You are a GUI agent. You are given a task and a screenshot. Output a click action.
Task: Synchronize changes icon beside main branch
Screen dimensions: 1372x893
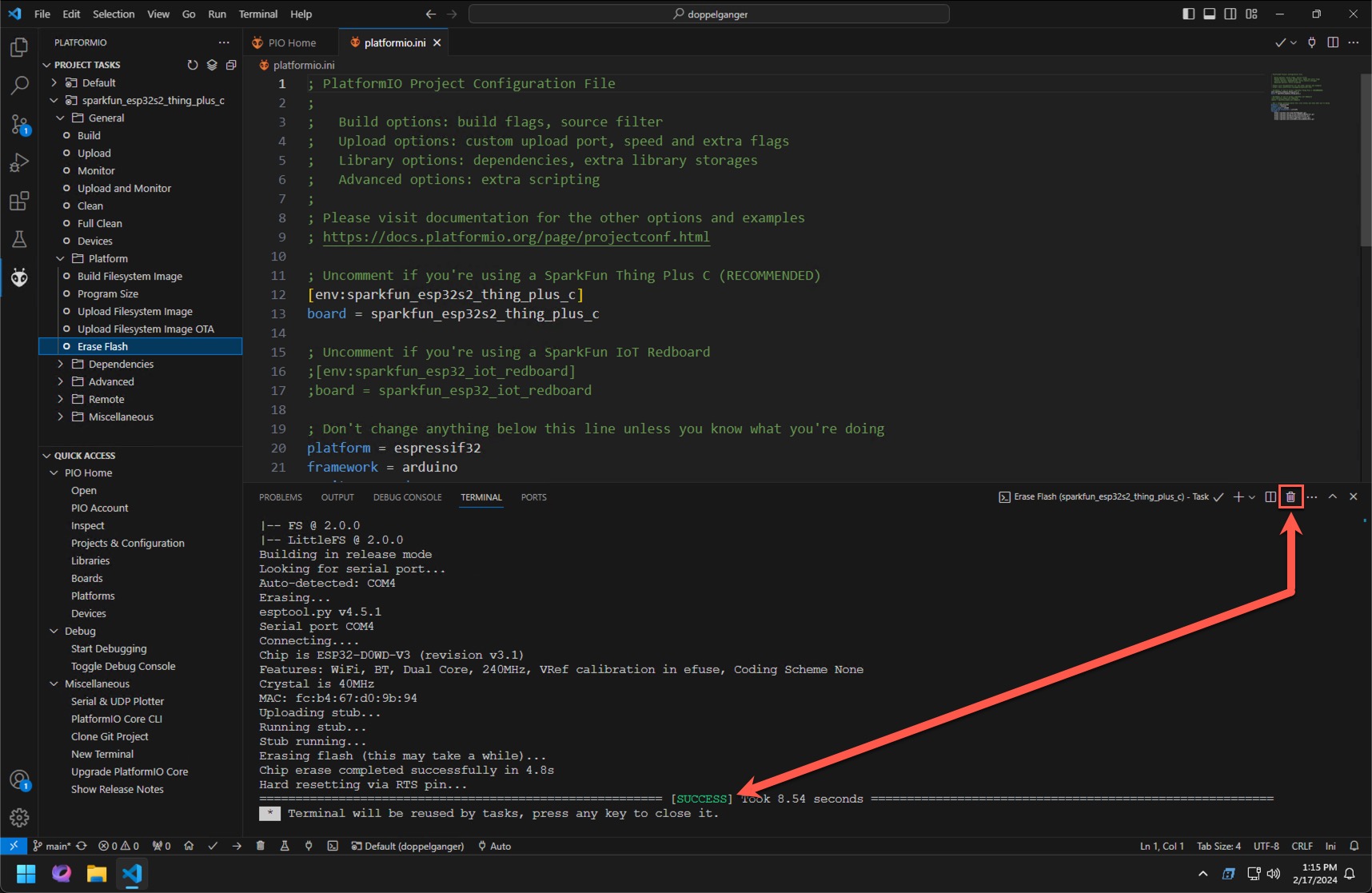pos(82,846)
